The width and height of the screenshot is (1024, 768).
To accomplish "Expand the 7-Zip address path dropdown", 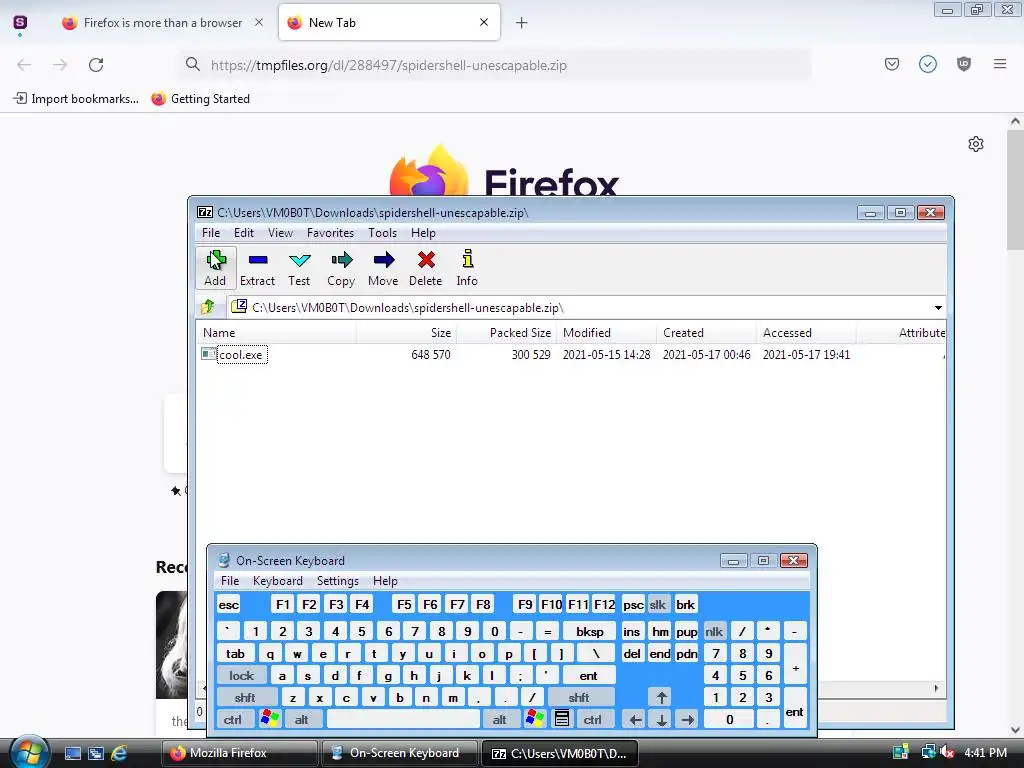I will pos(938,308).
